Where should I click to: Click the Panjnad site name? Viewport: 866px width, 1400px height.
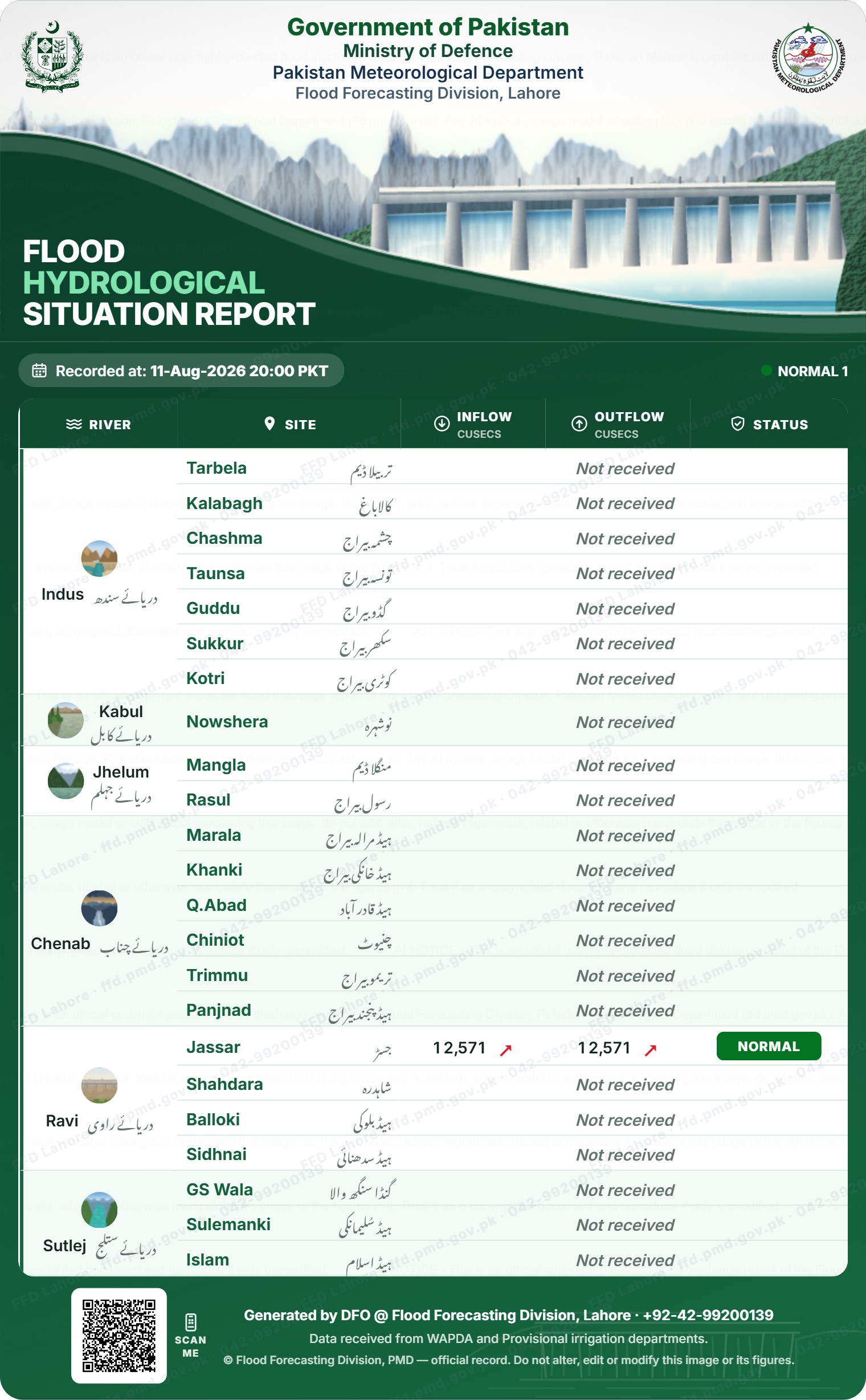coord(219,1010)
